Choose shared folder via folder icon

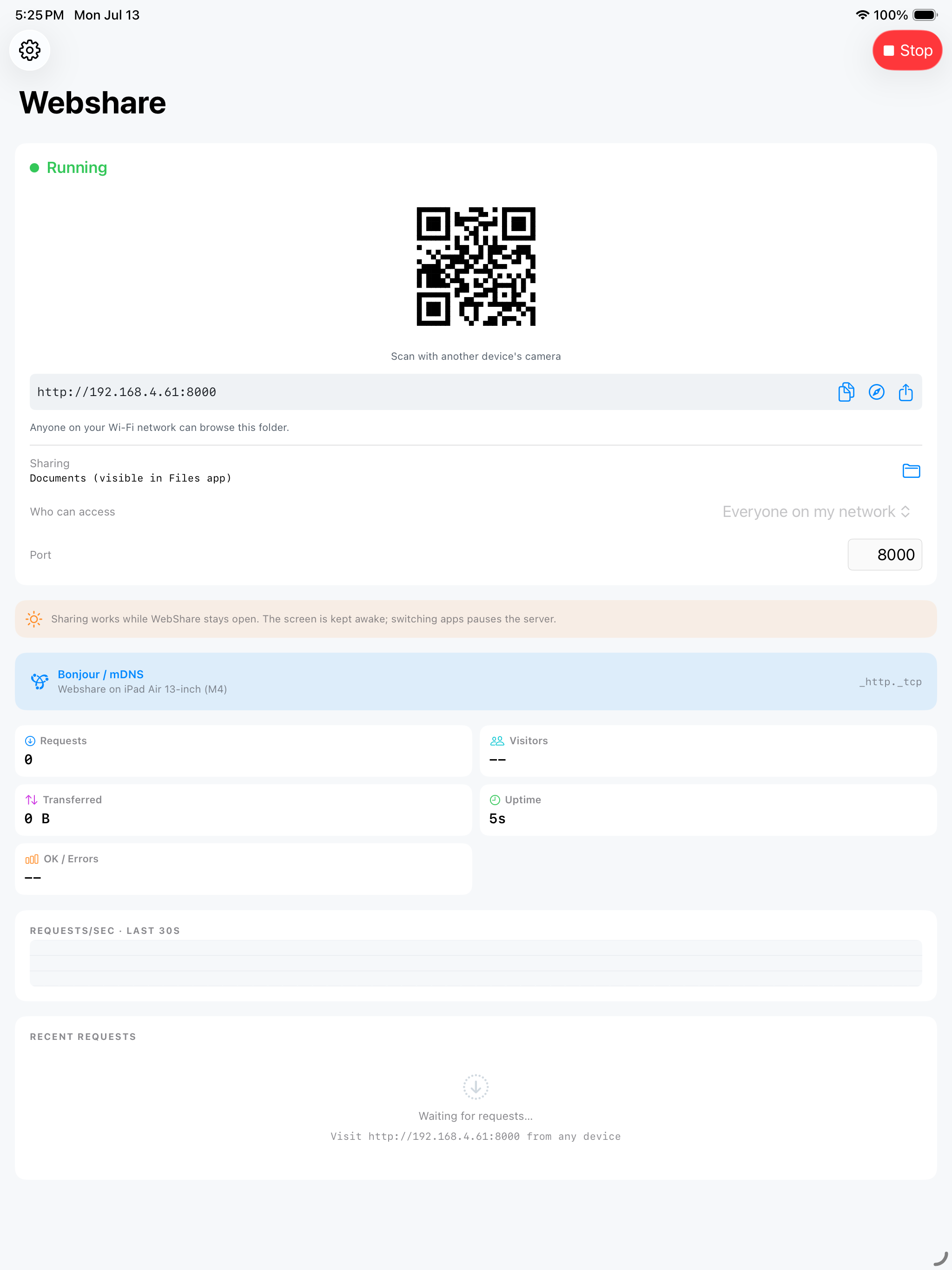(x=911, y=471)
